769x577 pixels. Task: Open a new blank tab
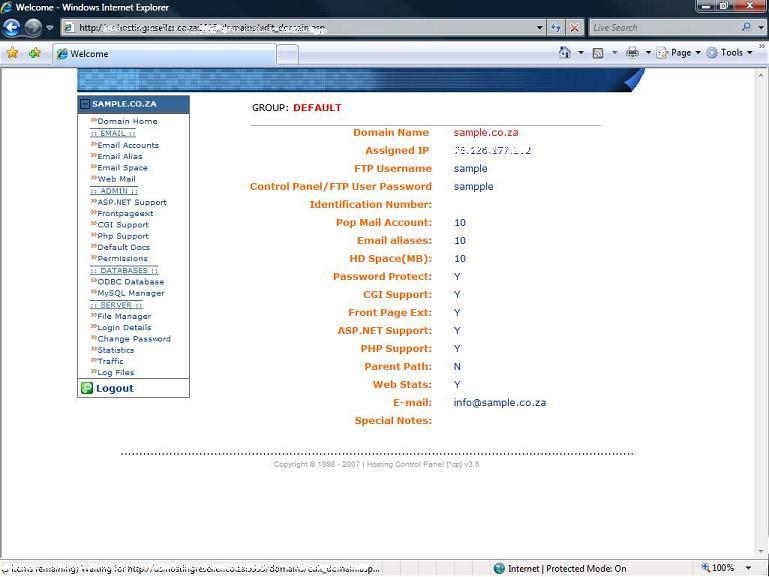287,54
